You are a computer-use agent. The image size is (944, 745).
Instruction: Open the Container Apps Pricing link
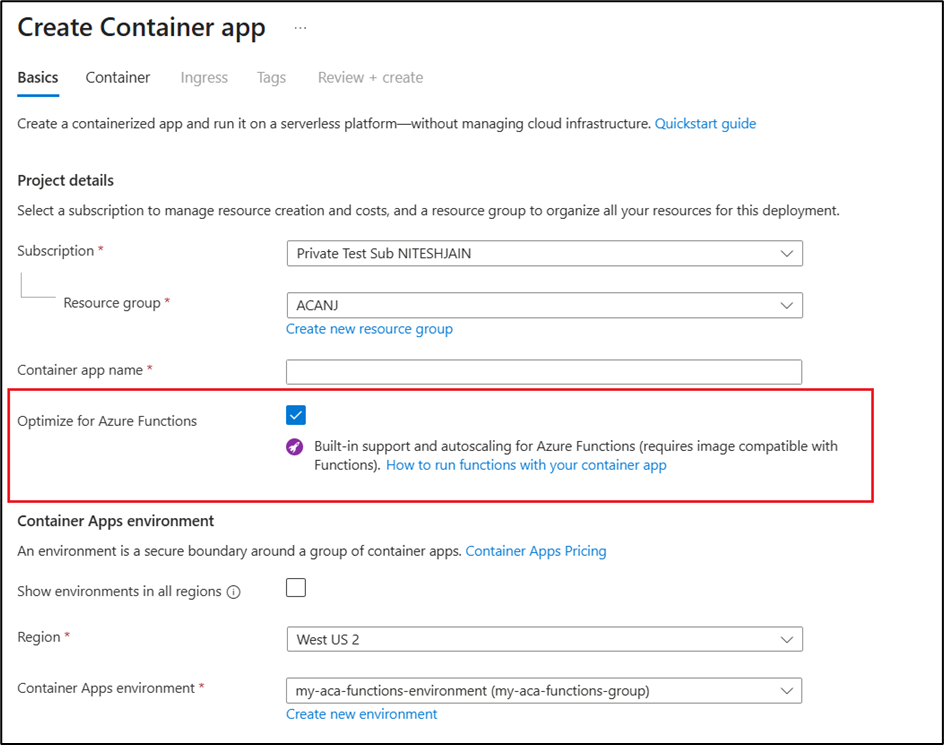click(x=536, y=551)
